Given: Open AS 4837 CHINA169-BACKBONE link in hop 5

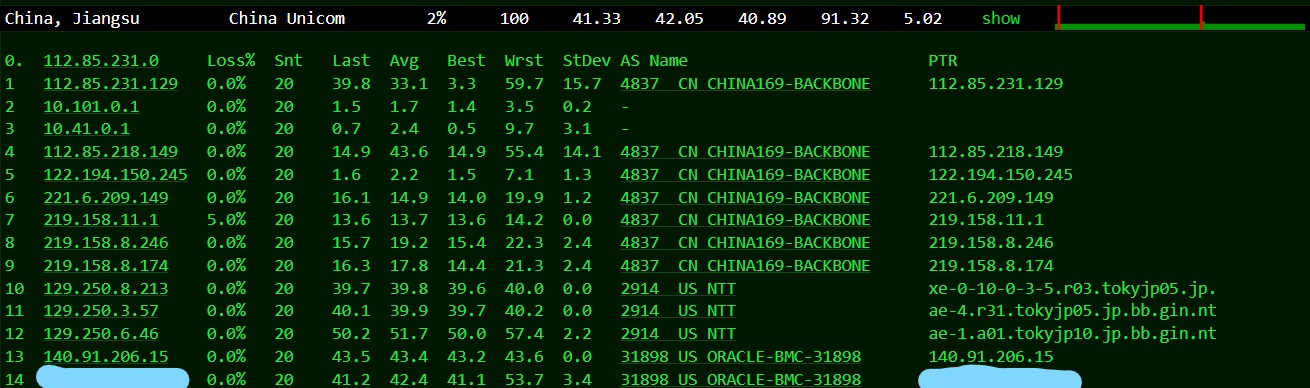Looking at the screenshot, I should 745,174.
